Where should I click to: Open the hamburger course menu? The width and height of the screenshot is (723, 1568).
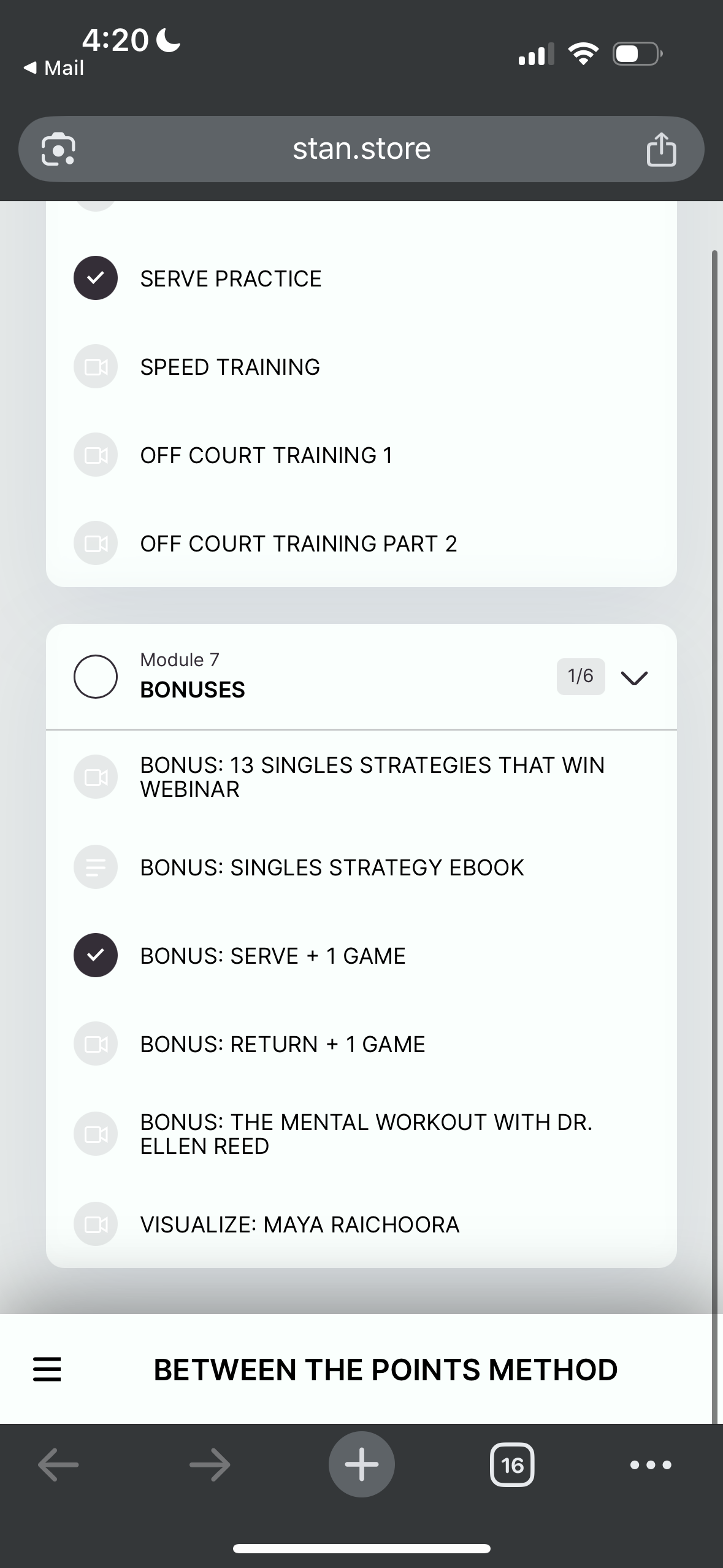pyautogui.click(x=47, y=1370)
